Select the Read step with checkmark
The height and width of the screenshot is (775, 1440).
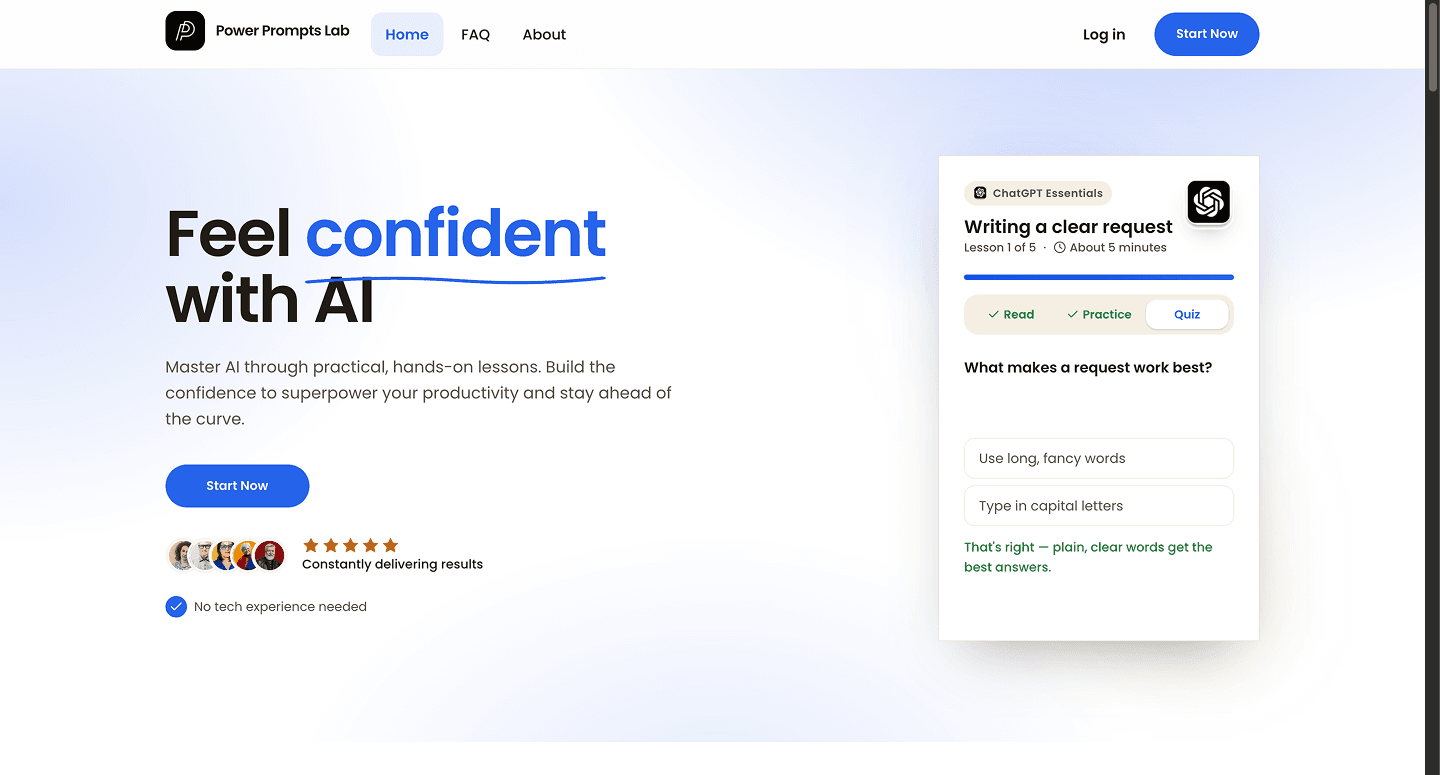coord(1011,314)
